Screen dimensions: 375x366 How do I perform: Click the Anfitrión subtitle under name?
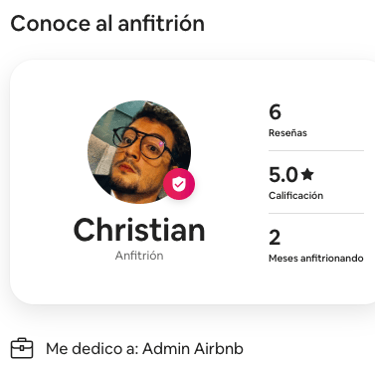(x=139, y=256)
